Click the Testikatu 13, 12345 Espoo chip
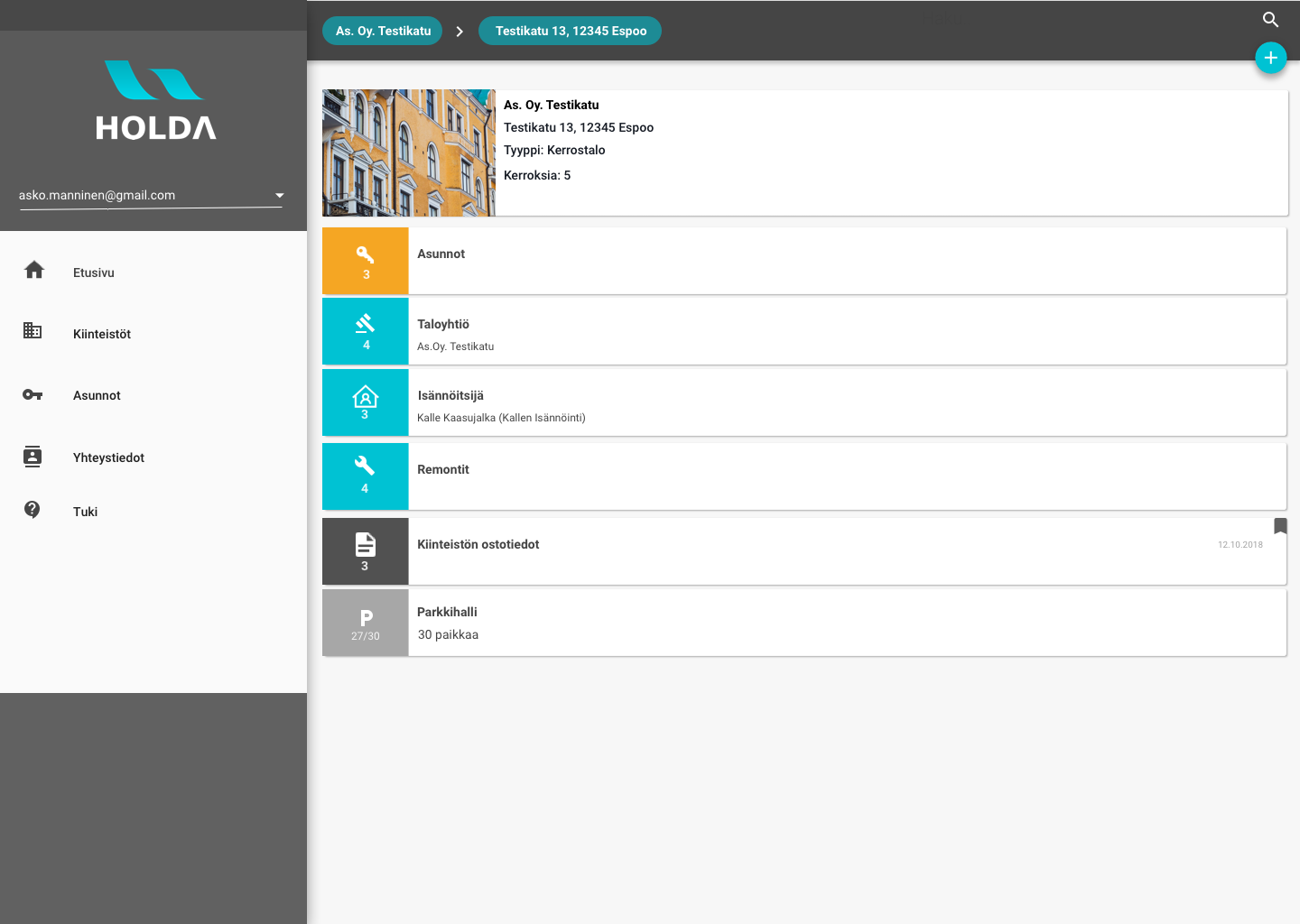 [571, 31]
